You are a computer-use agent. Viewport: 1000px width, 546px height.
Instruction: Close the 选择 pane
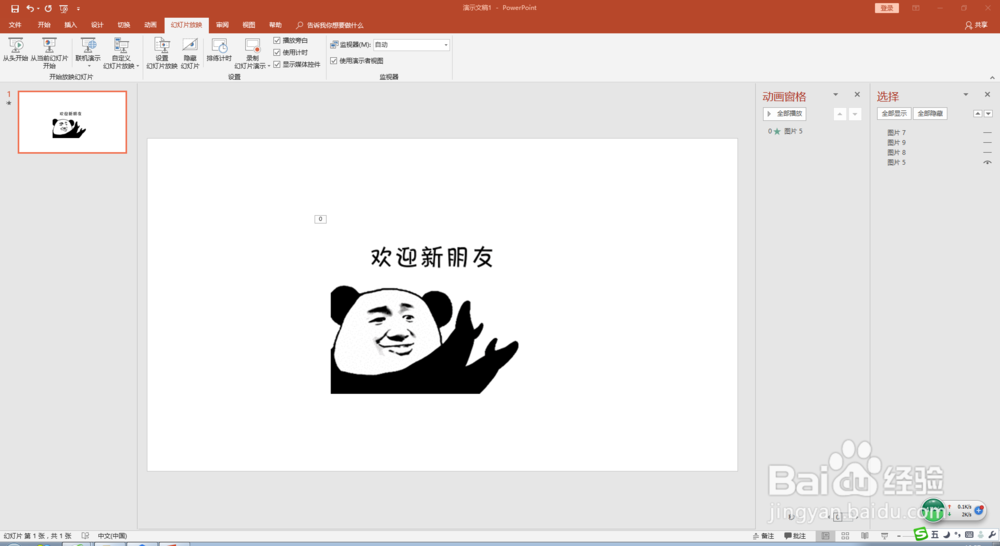click(x=987, y=94)
